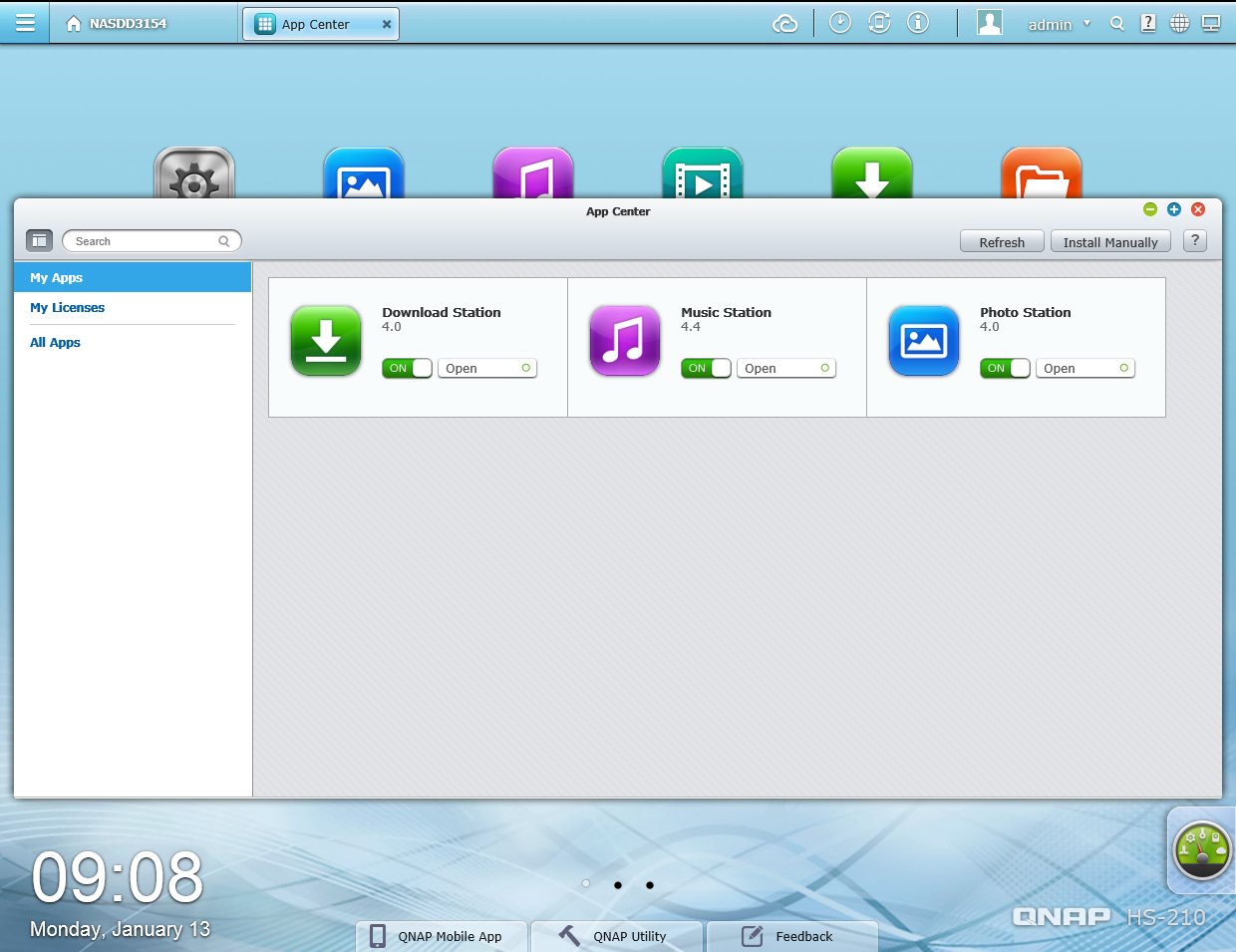Turn off the Music Station ON switch
Viewport: 1236px width, 952px height.
[706, 368]
